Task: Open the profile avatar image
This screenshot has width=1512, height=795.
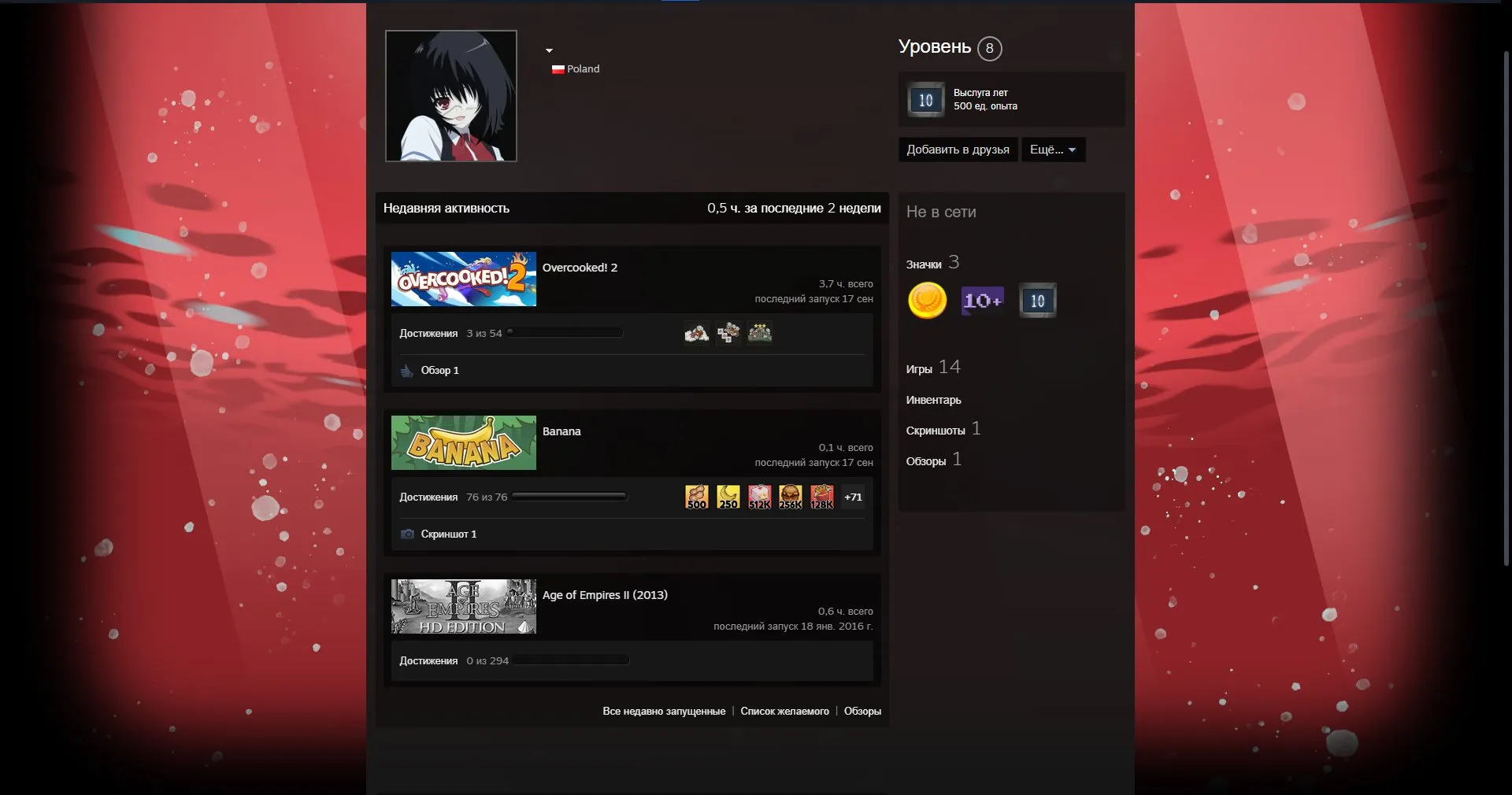Action: 451,96
